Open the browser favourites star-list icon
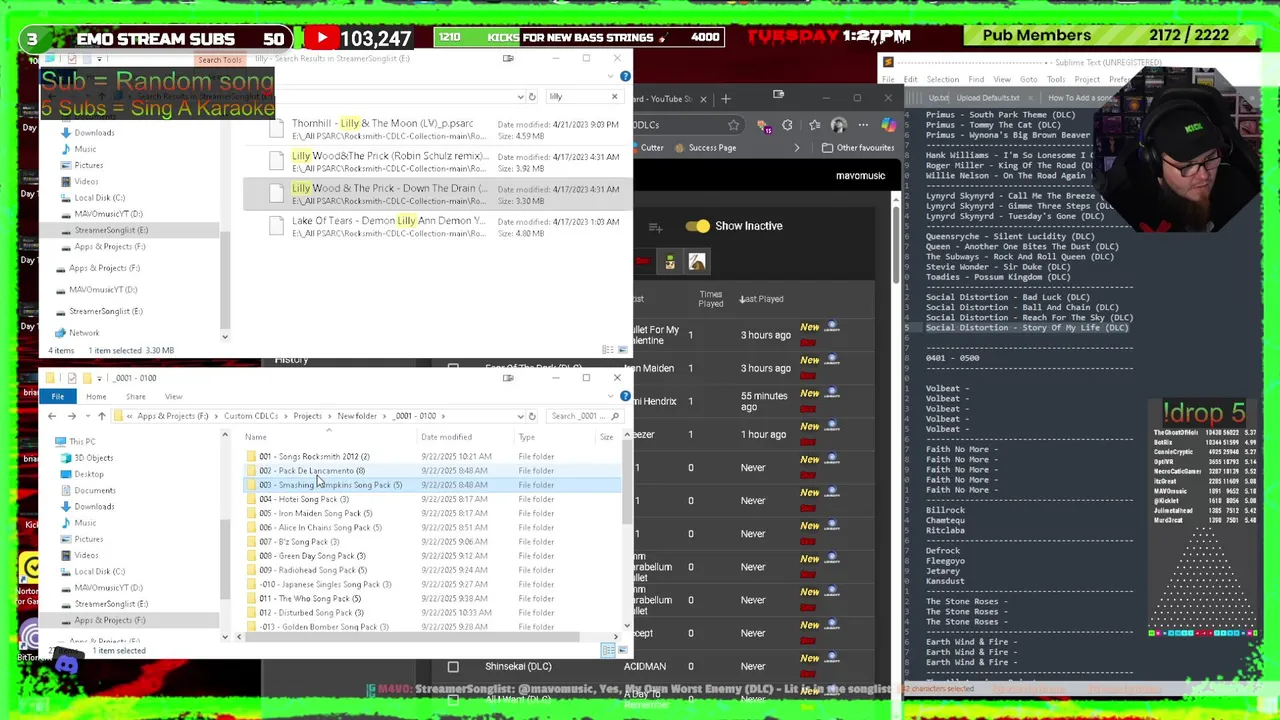The height and width of the screenshot is (720, 1280). coord(813,125)
